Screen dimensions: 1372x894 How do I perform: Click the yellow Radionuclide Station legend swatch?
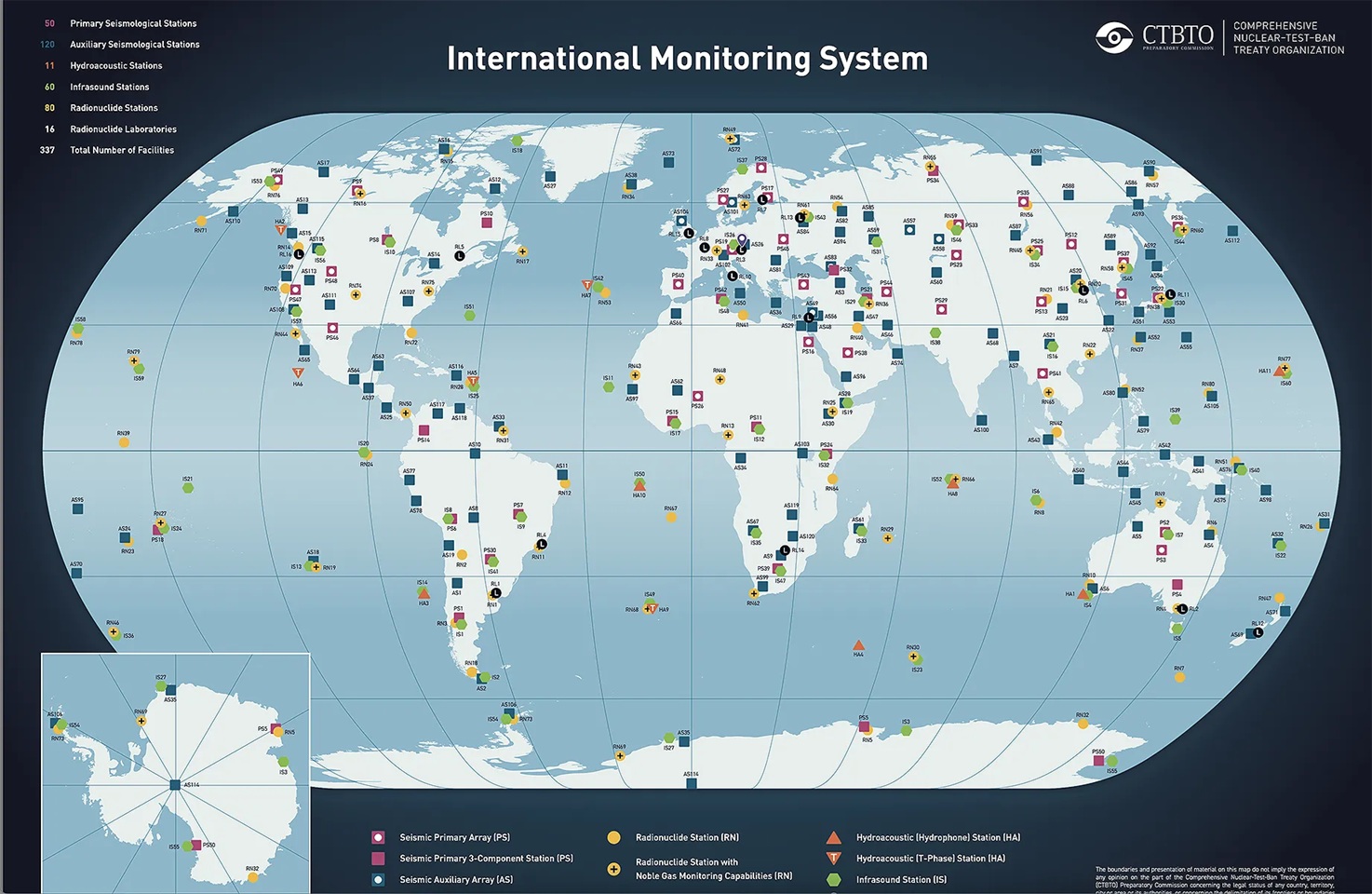point(613,838)
